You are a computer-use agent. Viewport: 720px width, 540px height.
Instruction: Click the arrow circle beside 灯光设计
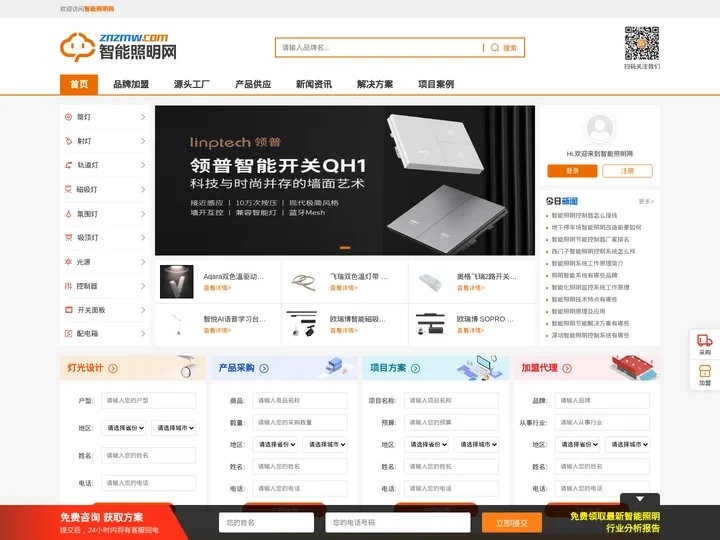pos(113,368)
